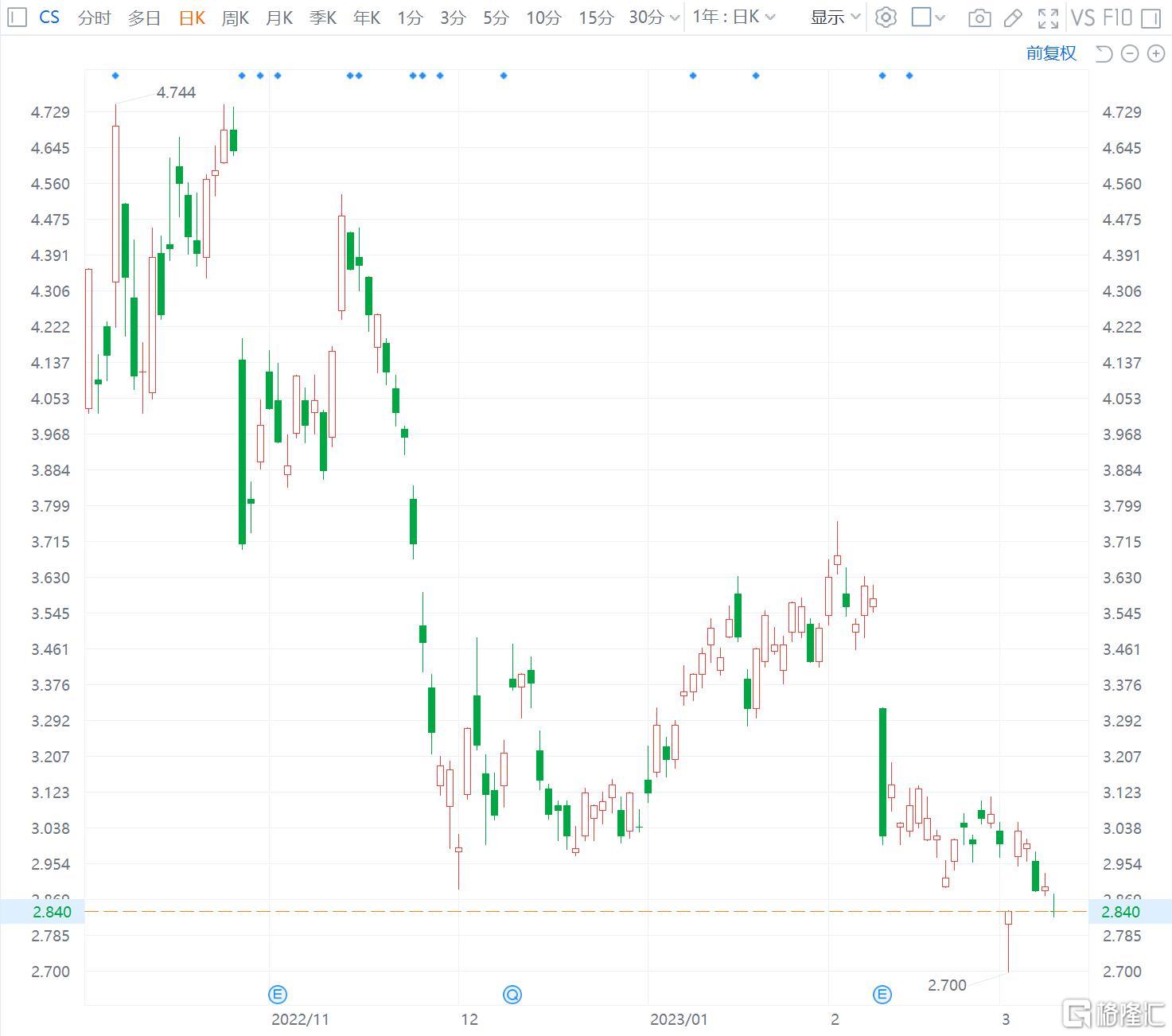Toggle the left sidebar panel
1172x1036 pixels.
pos(17,17)
